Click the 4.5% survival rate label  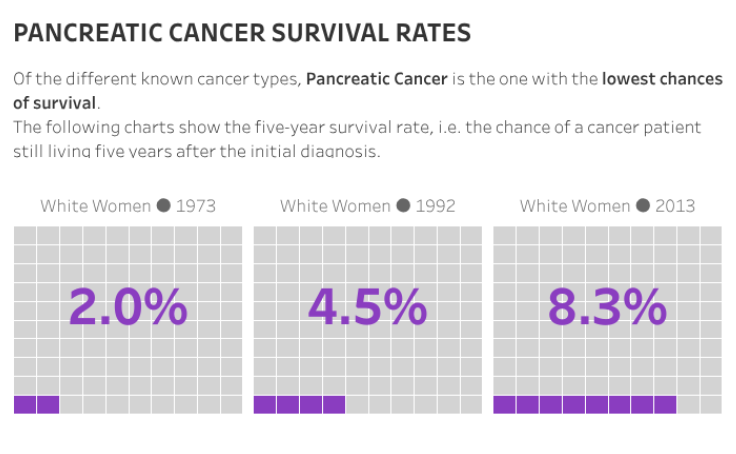(368, 307)
